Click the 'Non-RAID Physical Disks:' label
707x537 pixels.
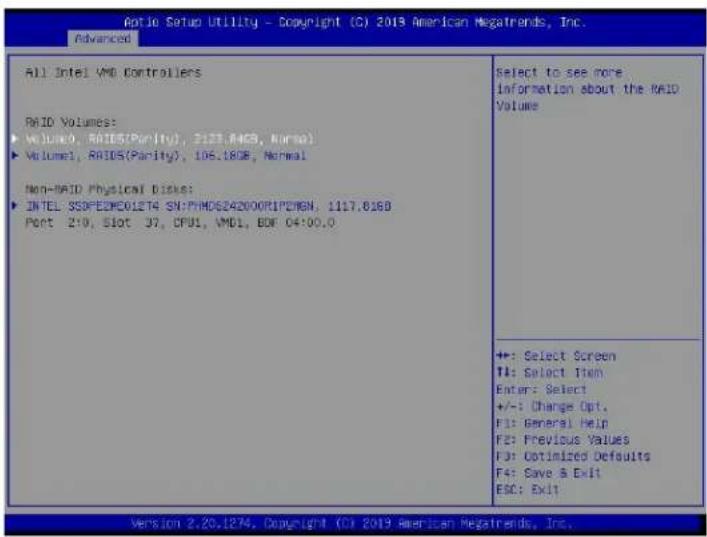pos(110,189)
